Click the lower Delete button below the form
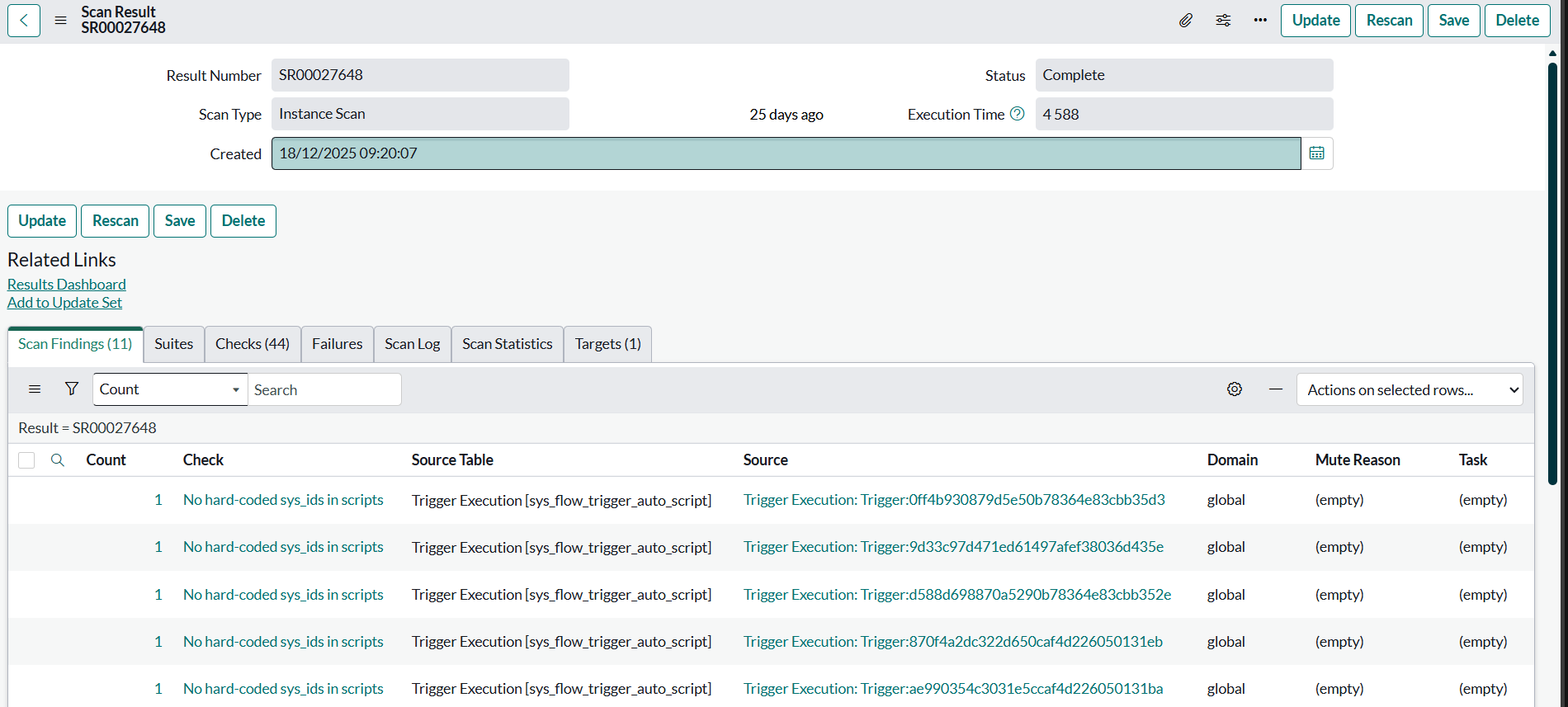This screenshot has height=707, width=1568. 243,221
